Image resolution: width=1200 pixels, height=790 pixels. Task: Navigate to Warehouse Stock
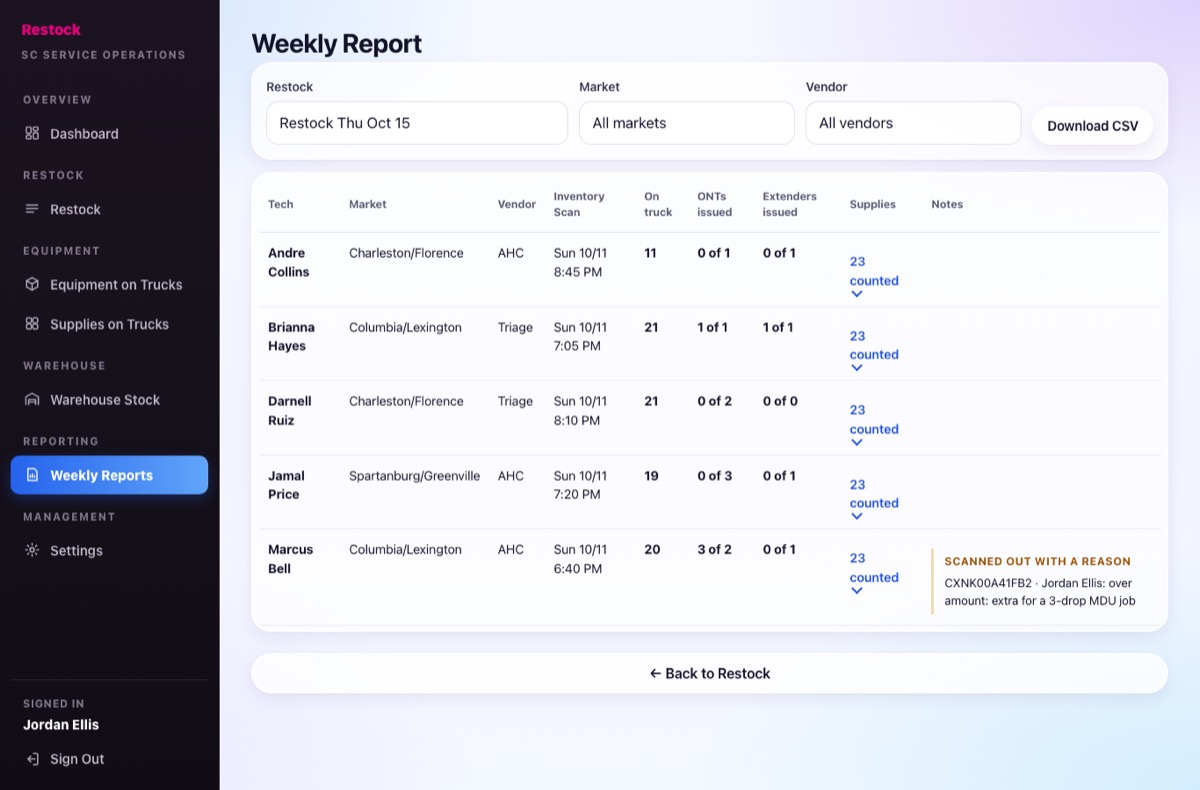click(109, 400)
